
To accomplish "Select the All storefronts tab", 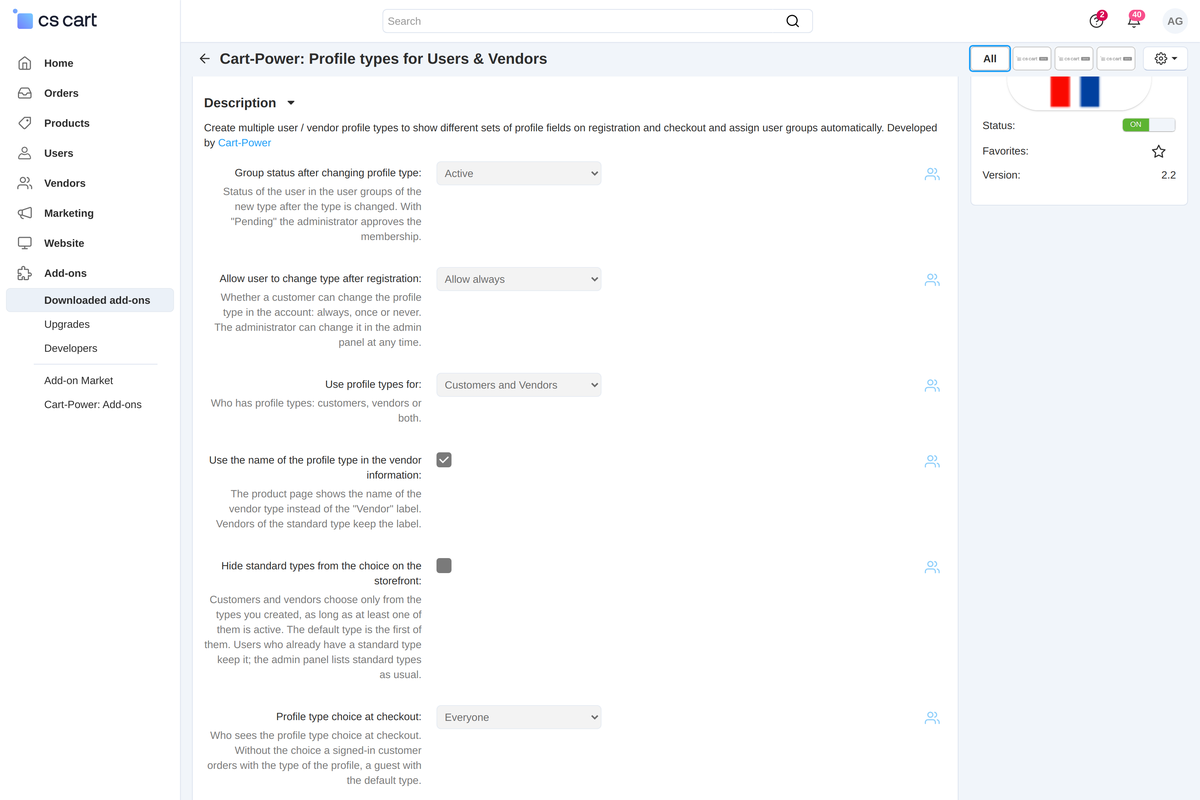I will [990, 59].
